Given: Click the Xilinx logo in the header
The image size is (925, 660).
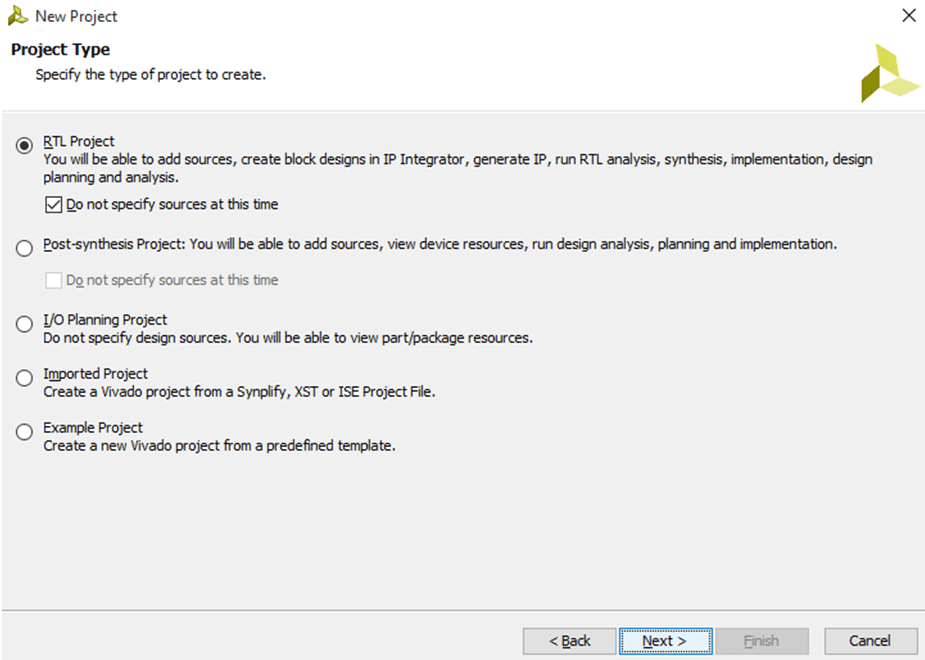Looking at the screenshot, I should (x=889, y=73).
